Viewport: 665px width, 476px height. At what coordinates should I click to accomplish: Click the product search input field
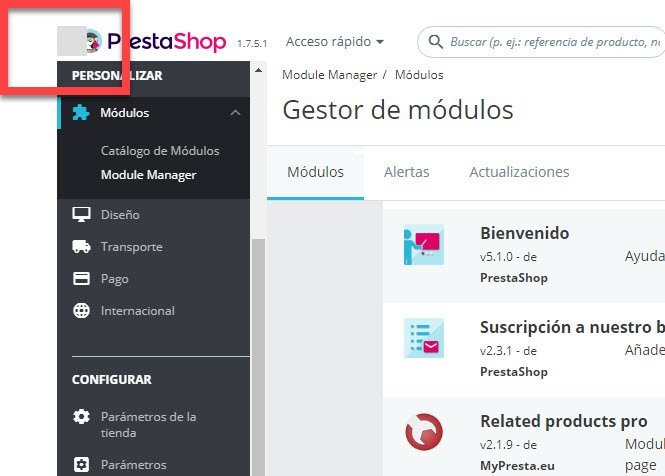[555, 42]
